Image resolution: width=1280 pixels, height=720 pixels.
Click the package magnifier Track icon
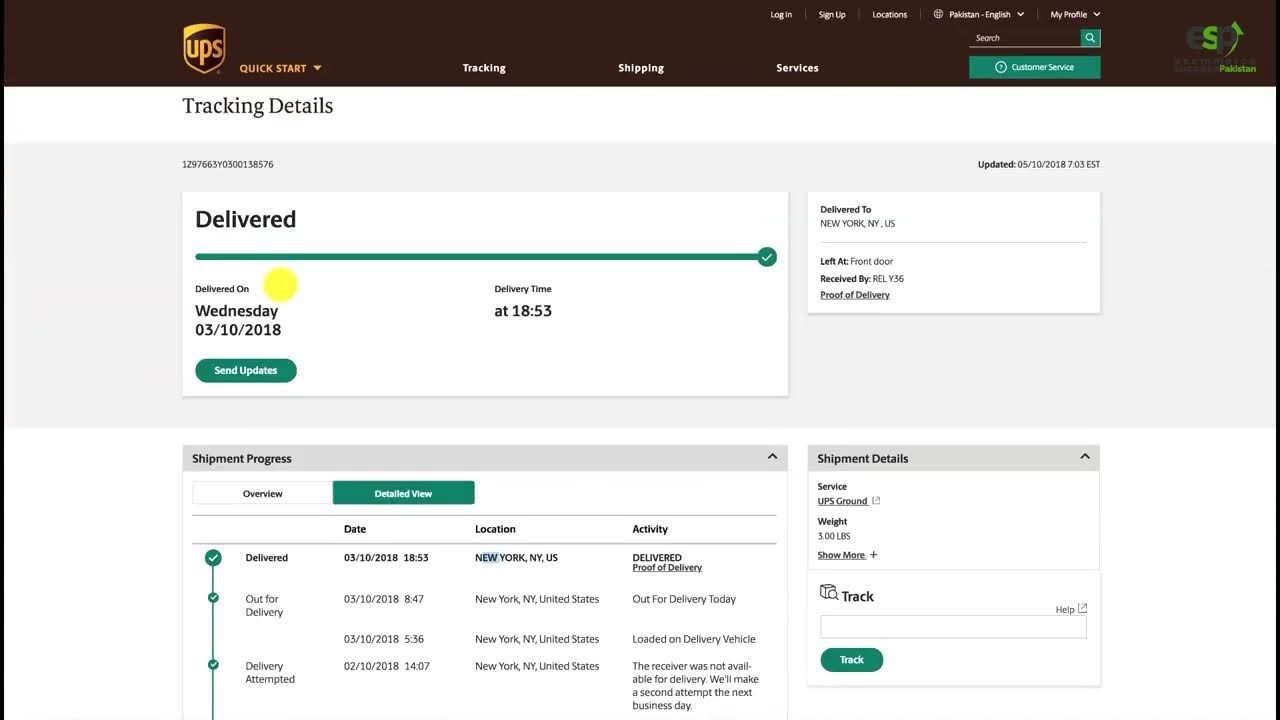point(829,592)
